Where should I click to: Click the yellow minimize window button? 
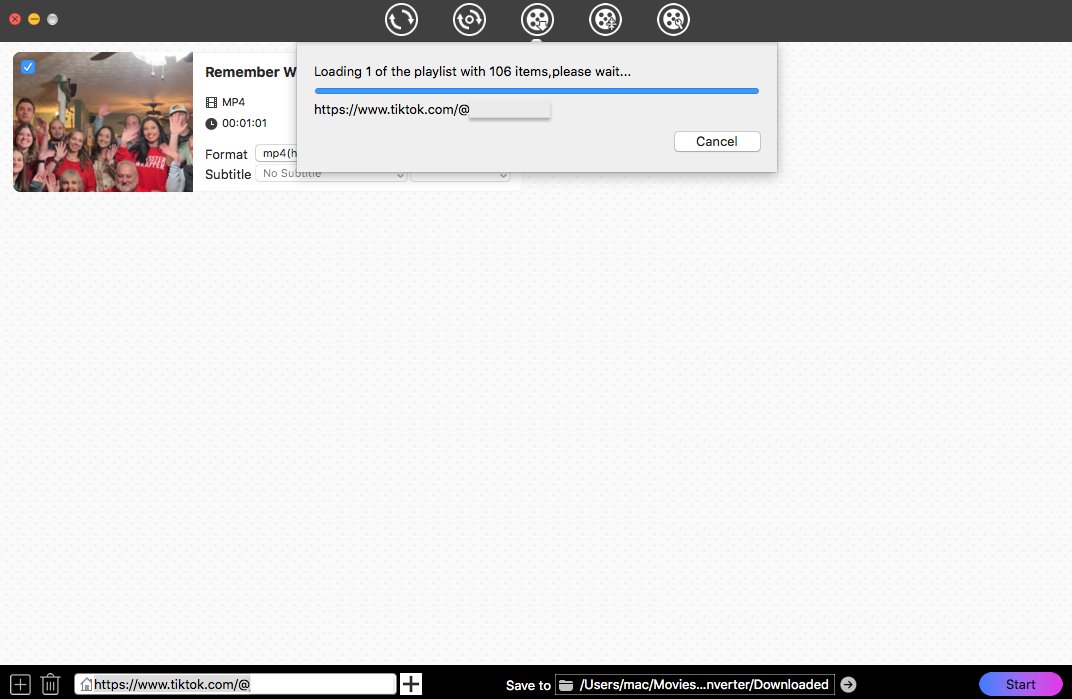(x=34, y=19)
